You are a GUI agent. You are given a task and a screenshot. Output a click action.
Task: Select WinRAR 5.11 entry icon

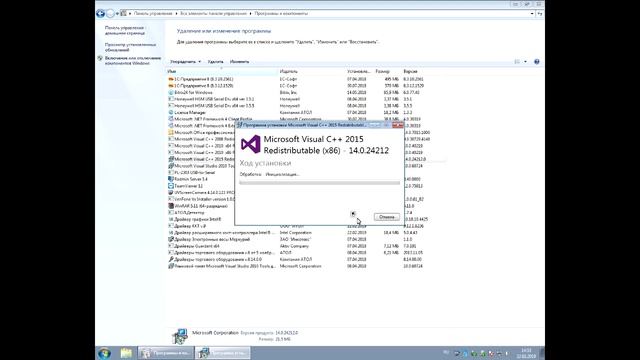coord(171,206)
